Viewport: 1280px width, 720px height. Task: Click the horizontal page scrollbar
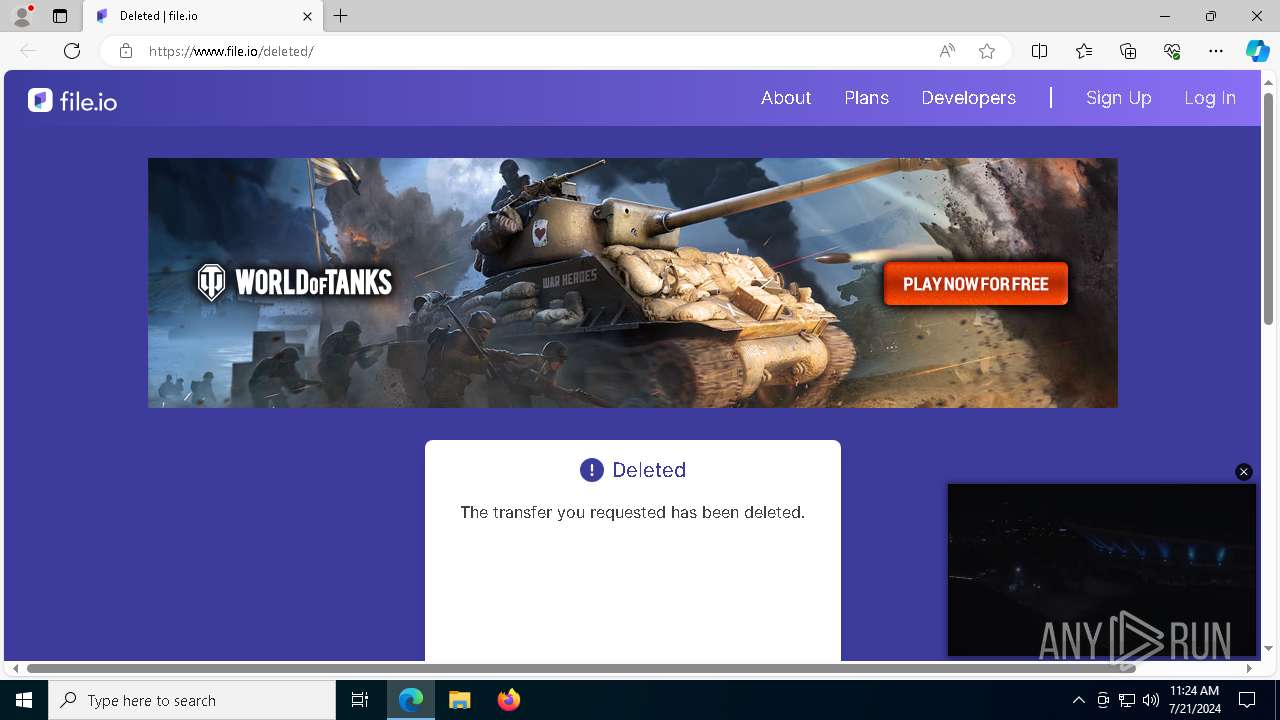coord(582,668)
